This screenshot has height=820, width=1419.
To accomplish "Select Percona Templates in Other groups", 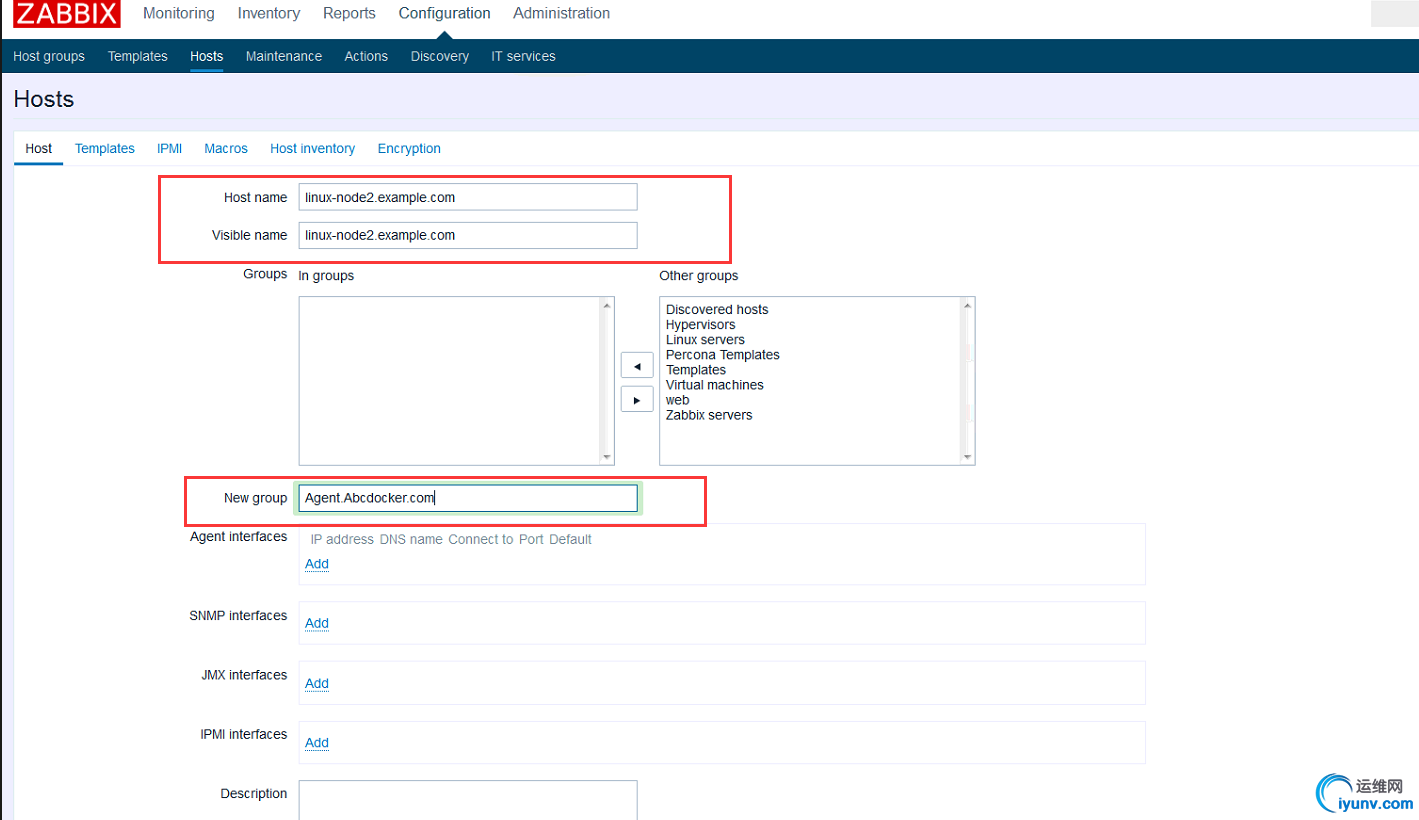I will [x=723, y=355].
